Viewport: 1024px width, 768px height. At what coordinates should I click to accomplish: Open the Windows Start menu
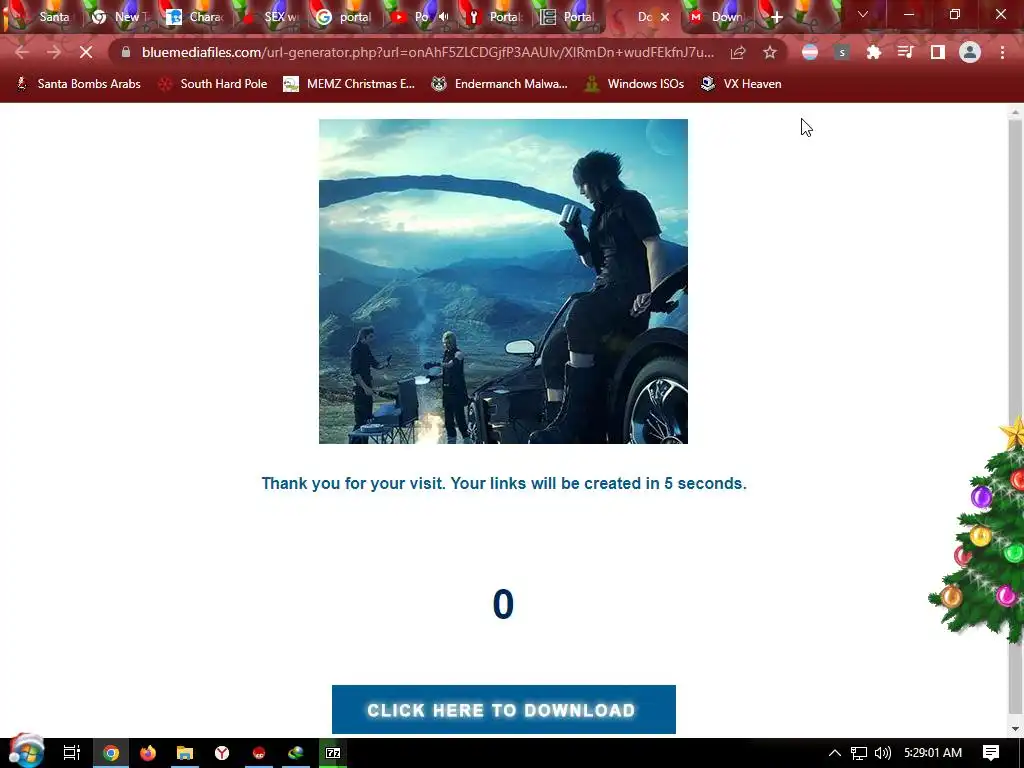pyautogui.click(x=26, y=753)
